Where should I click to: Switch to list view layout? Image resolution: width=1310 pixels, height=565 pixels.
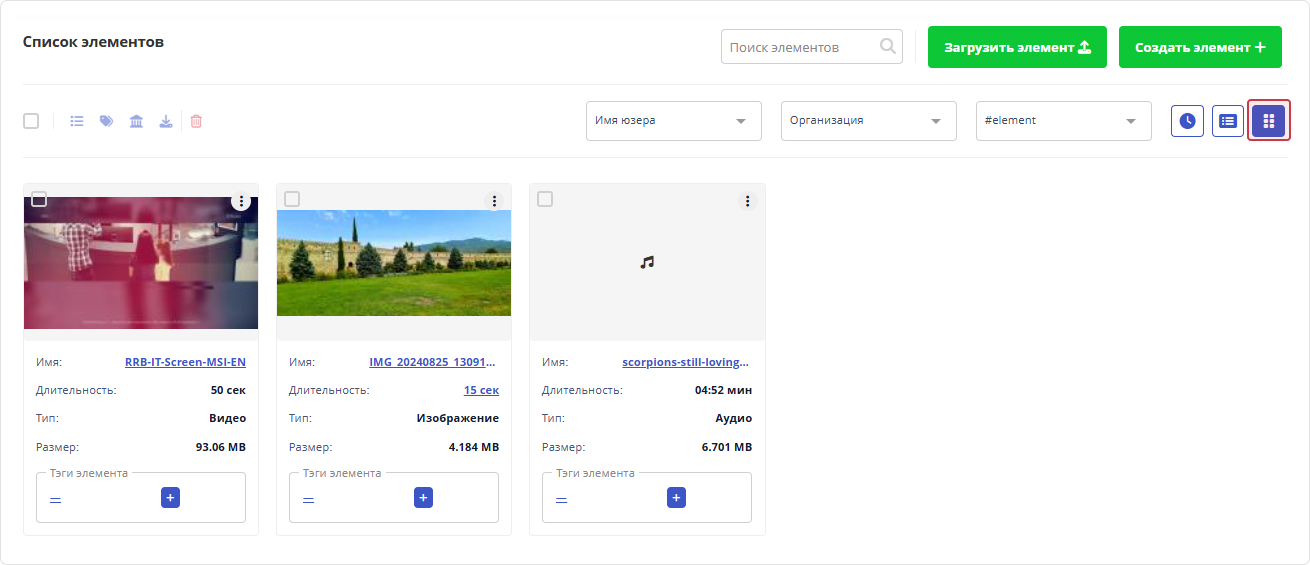click(x=1228, y=121)
